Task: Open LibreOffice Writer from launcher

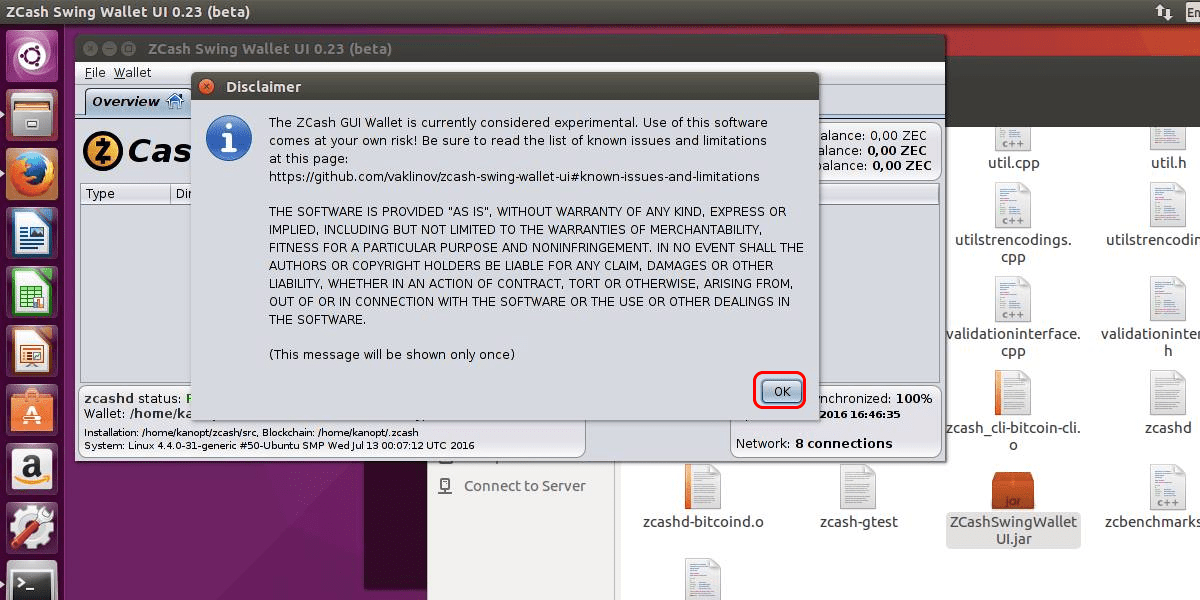Action: [34, 232]
